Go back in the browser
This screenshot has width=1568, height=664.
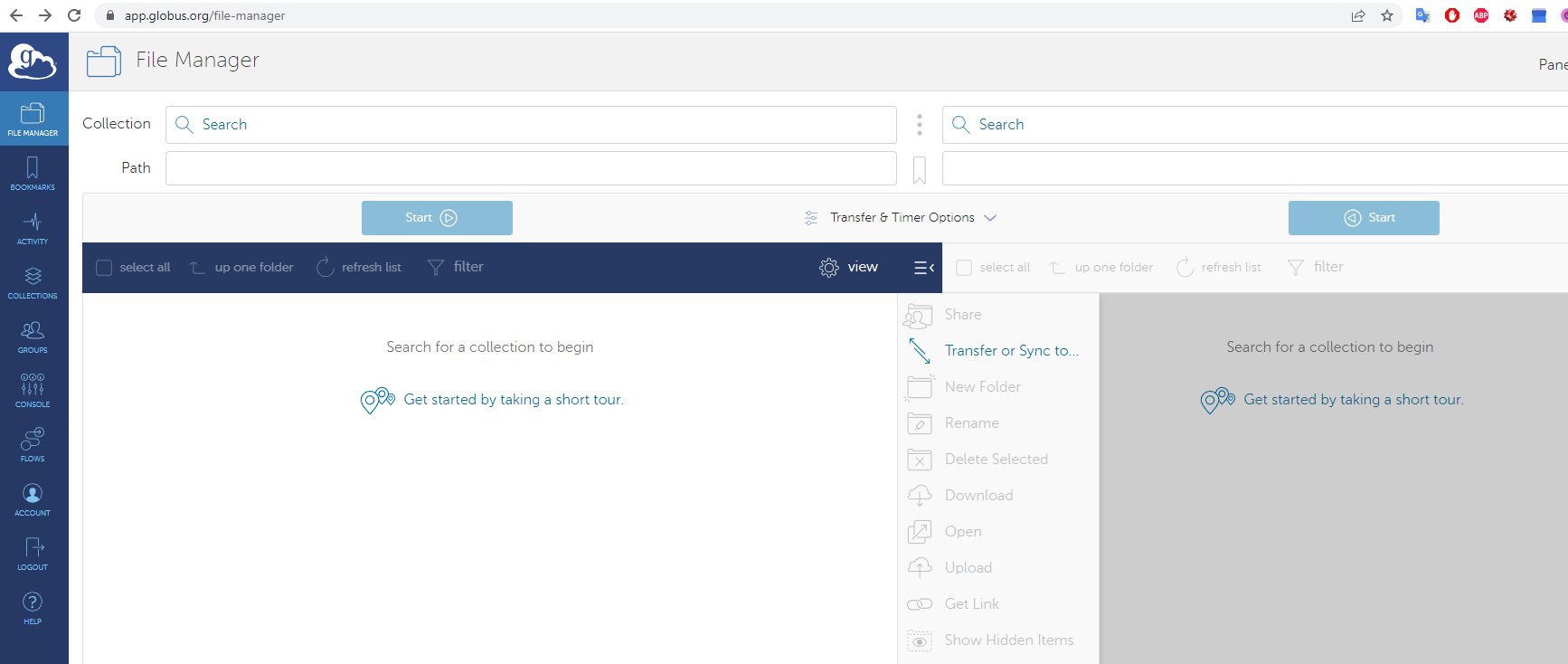16,15
